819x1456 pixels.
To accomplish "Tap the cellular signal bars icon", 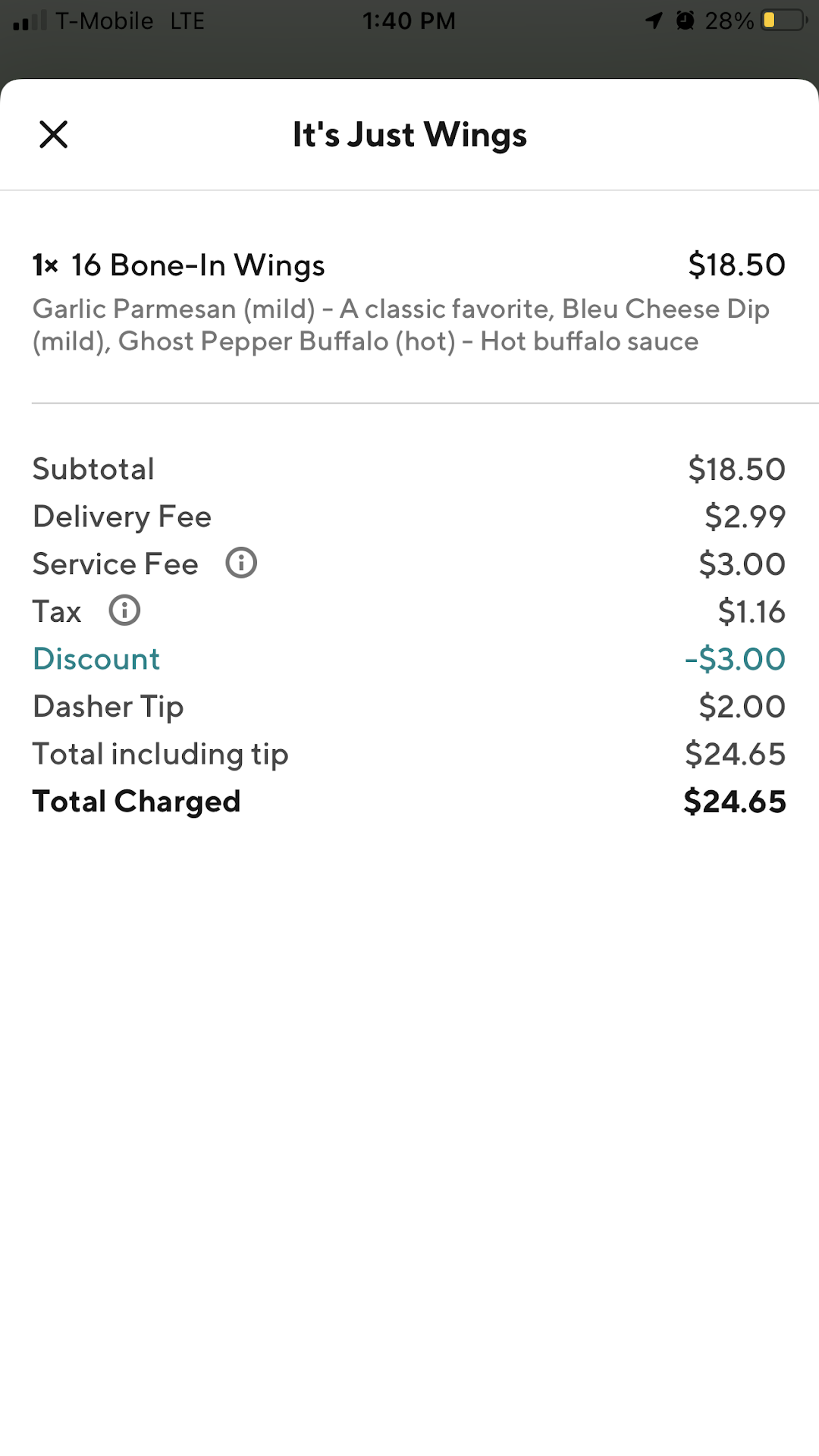I will point(30,20).
